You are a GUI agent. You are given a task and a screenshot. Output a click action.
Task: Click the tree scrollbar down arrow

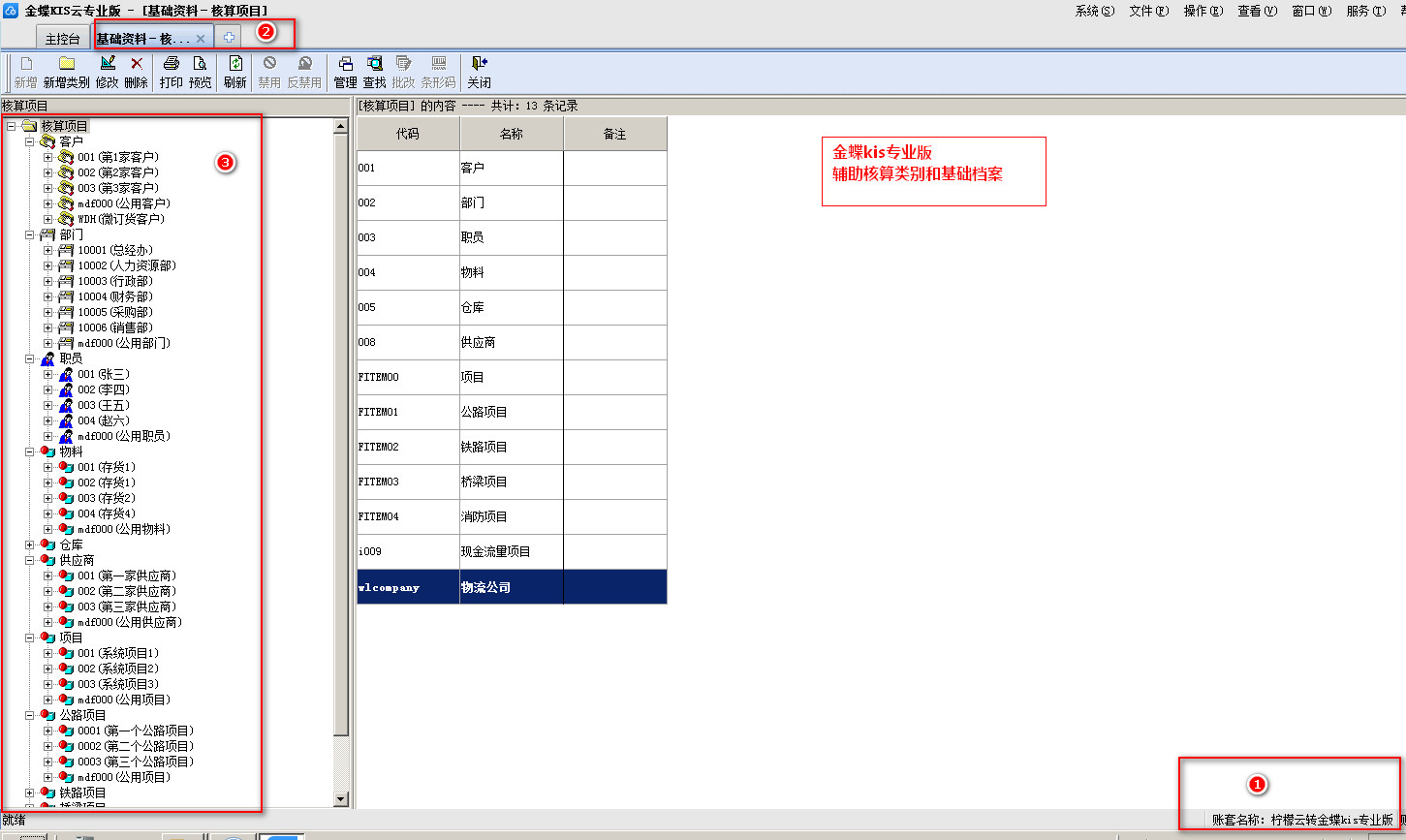(340, 799)
